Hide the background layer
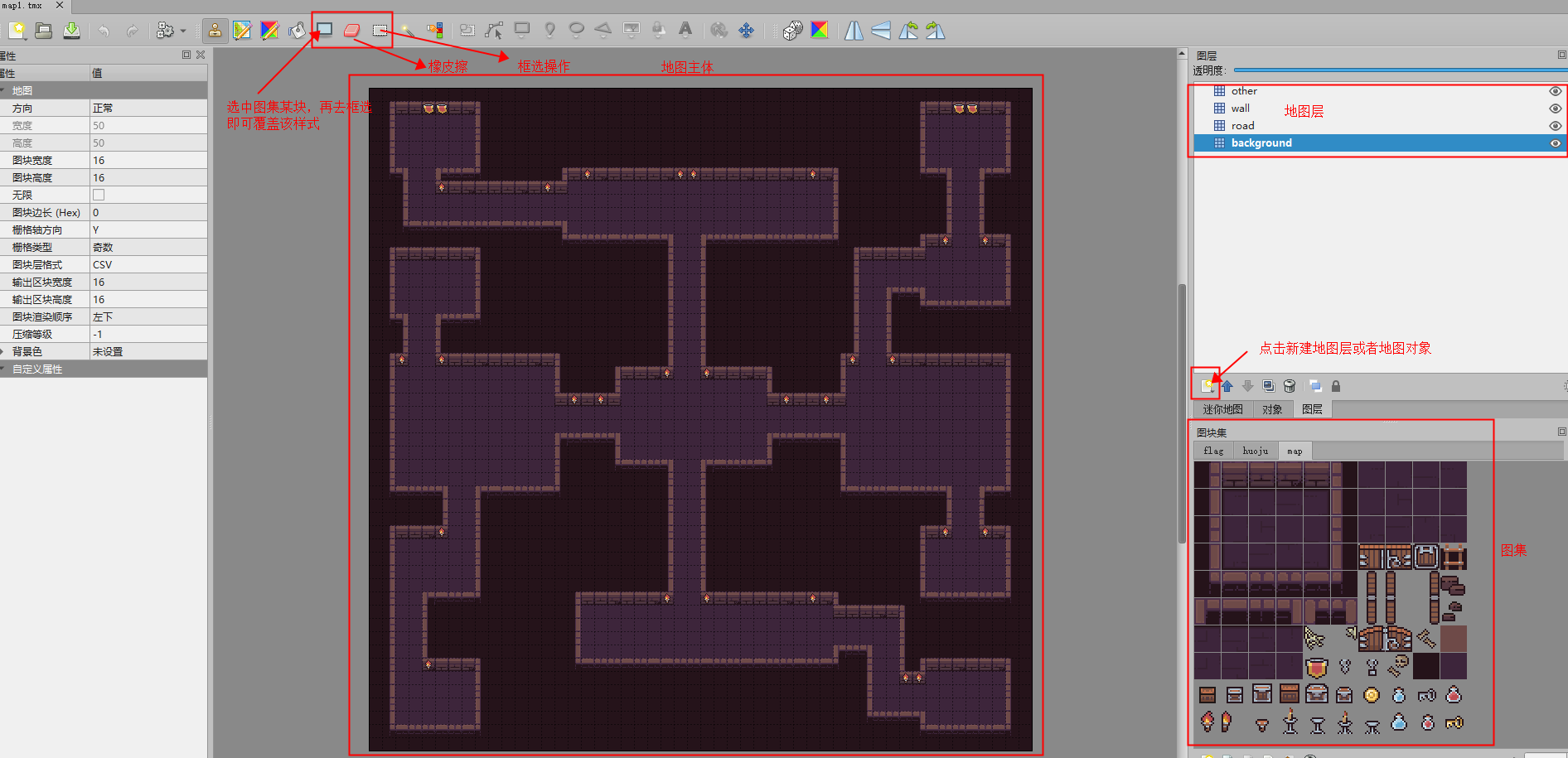 click(1555, 142)
